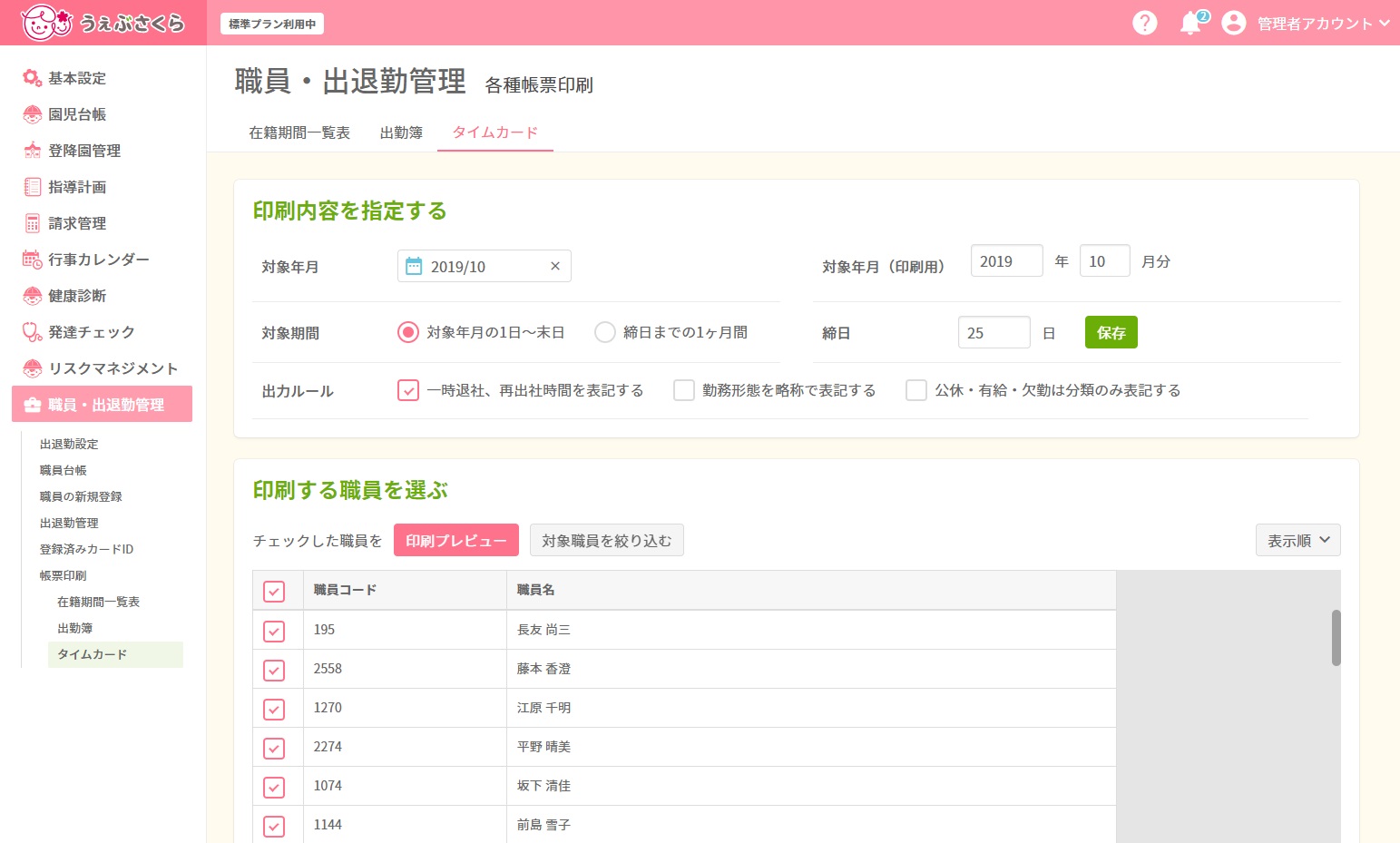Viewport: 1400px width, 843px height.
Task: Click the print year field 2019
Action: [x=1007, y=260]
